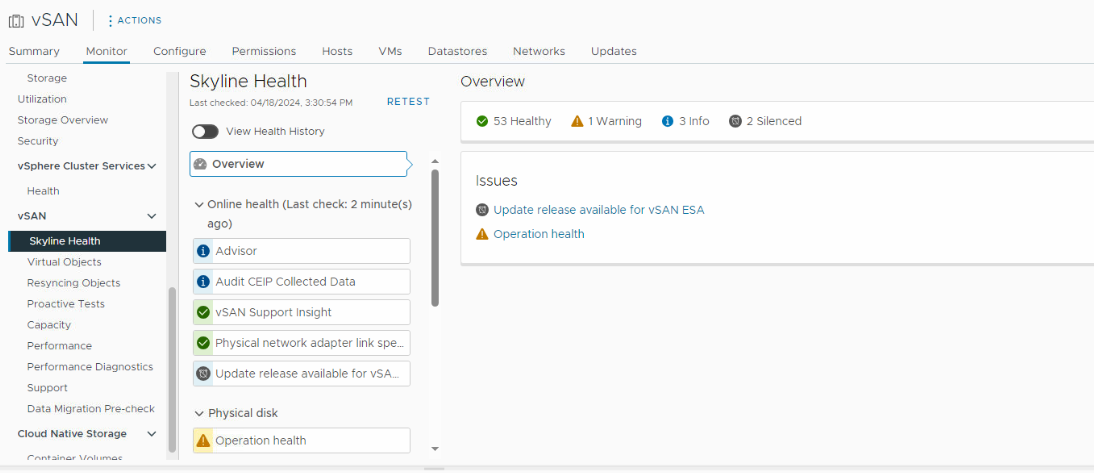Image resolution: width=1094 pixels, height=473 pixels.
Task: Click silenced icon on Update release item
Action: click(x=203, y=373)
